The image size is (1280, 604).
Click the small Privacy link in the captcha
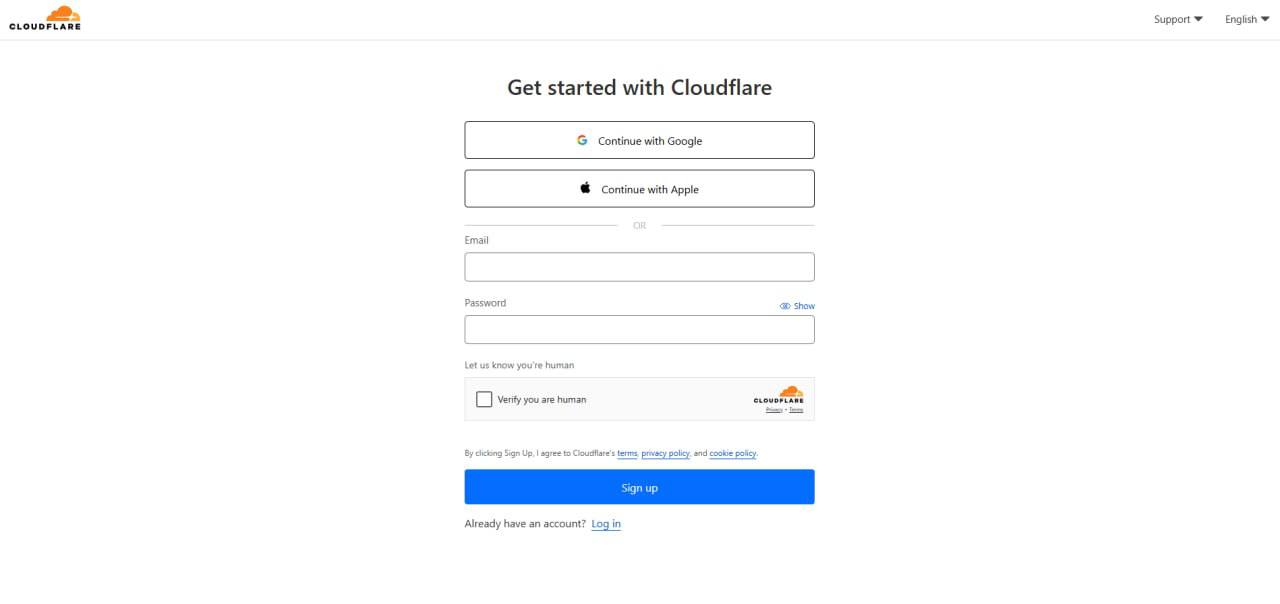(x=774, y=410)
